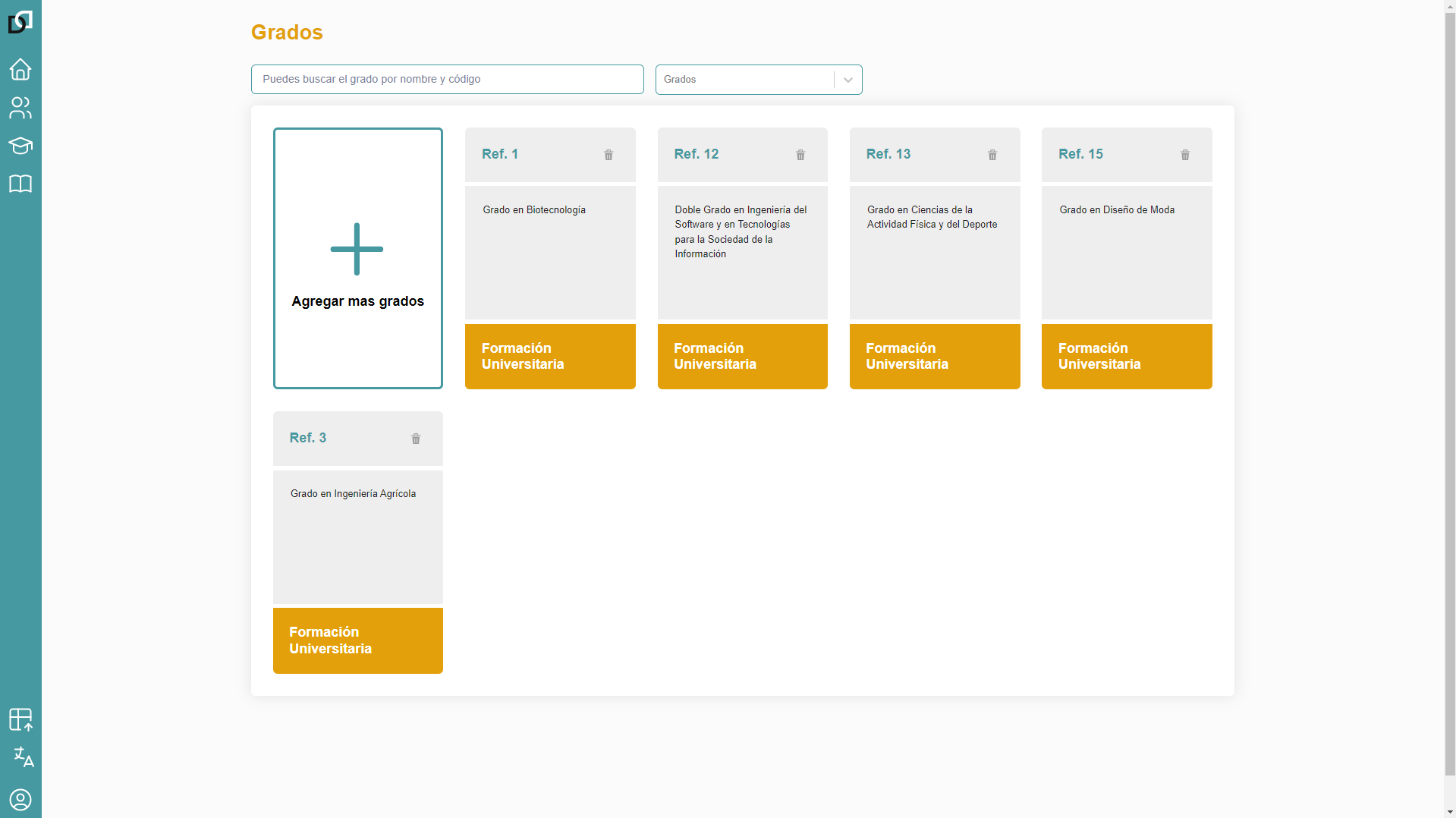Open the graduation cap degrees icon
This screenshot has height=818, width=1456.
[x=20, y=146]
